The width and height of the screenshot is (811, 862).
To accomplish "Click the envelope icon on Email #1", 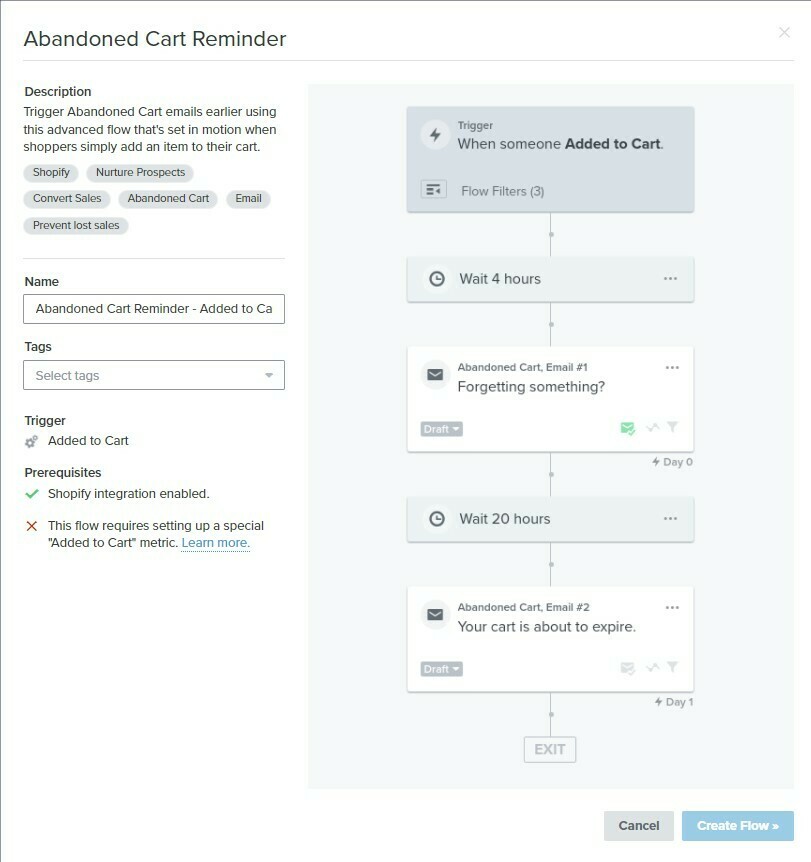I will coord(435,374).
